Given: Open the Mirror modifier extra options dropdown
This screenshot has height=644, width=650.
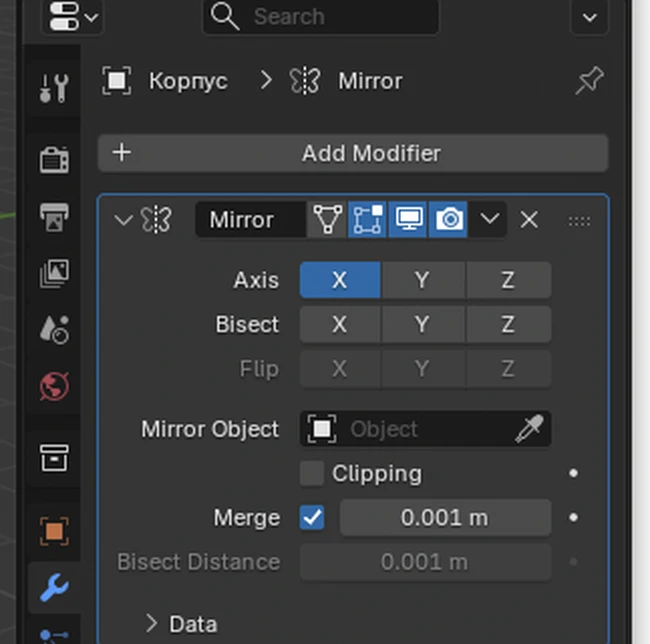Looking at the screenshot, I should click(x=489, y=220).
